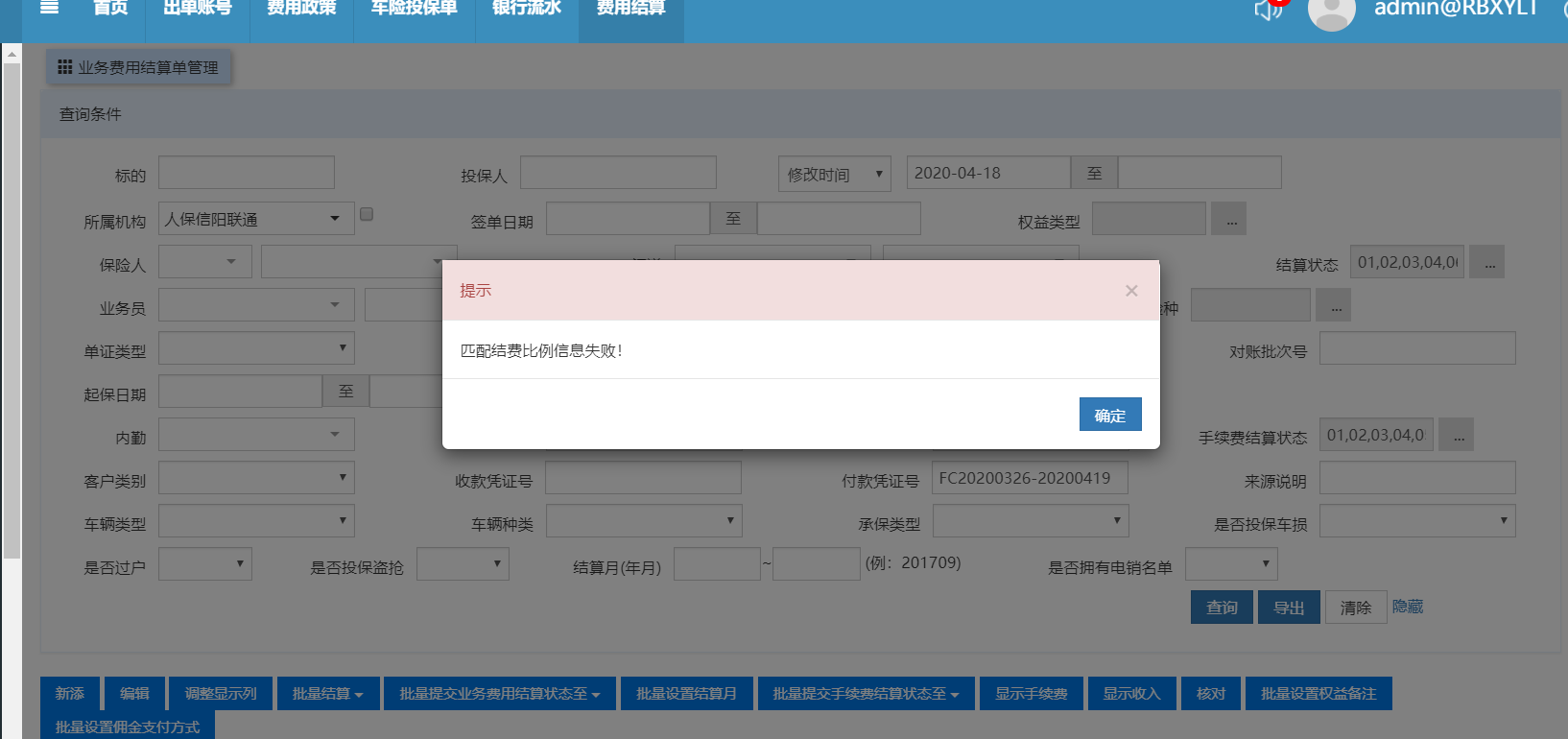Click the 查询 button
Screen dimensions: 1568x739
pos(1221,608)
